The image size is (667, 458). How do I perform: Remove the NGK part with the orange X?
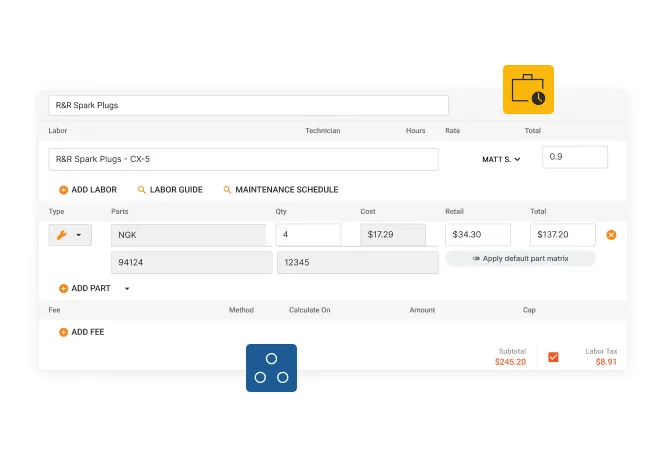pos(611,235)
